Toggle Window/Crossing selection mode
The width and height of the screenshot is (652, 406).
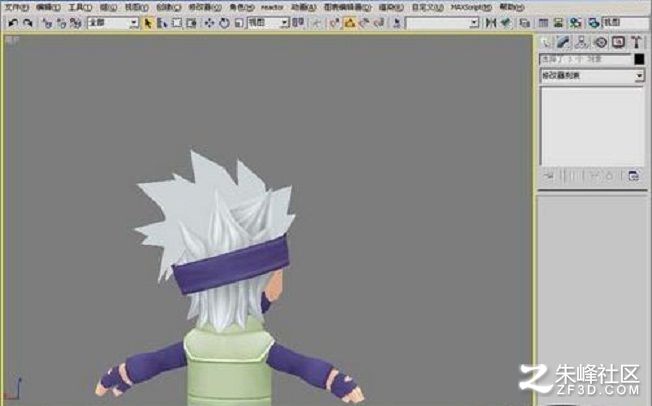[191, 23]
